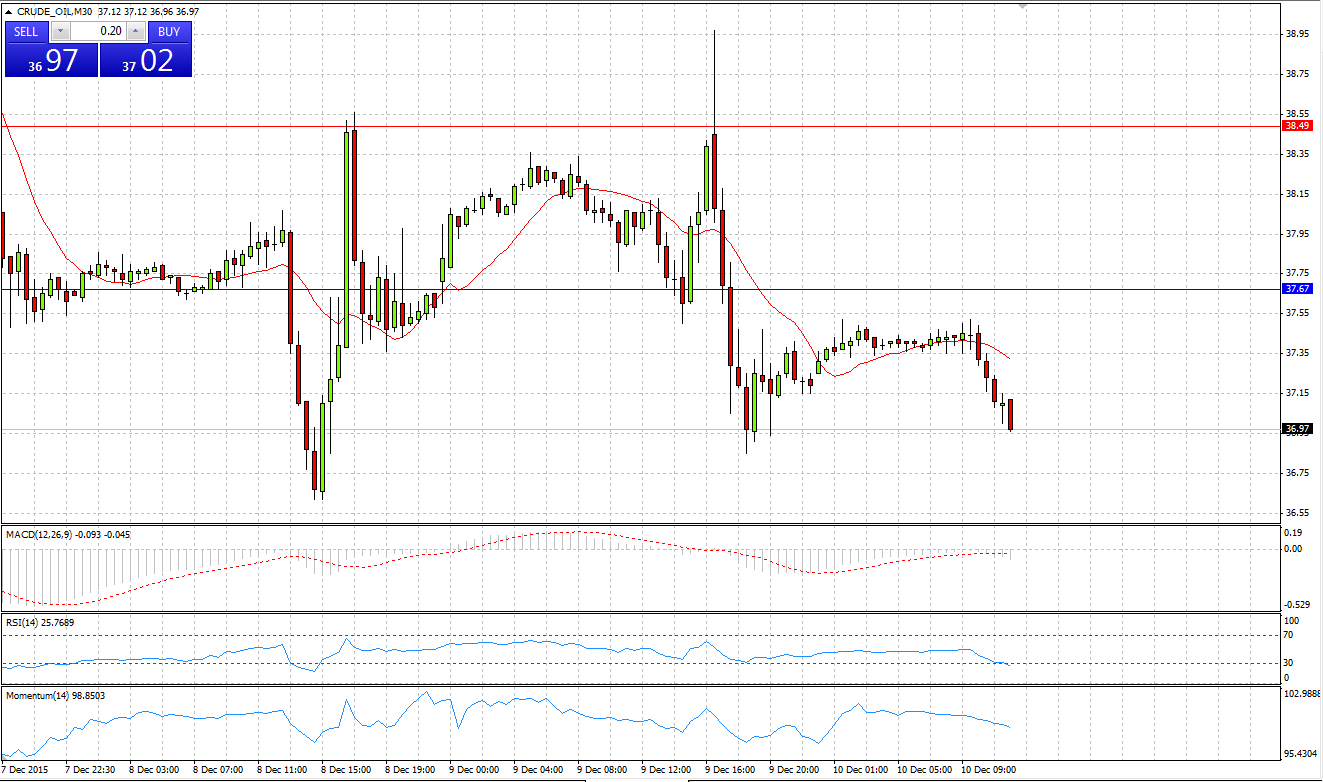Click the BUY button
Viewport: 1323px width, 782px height.
(x=169, y=31)
